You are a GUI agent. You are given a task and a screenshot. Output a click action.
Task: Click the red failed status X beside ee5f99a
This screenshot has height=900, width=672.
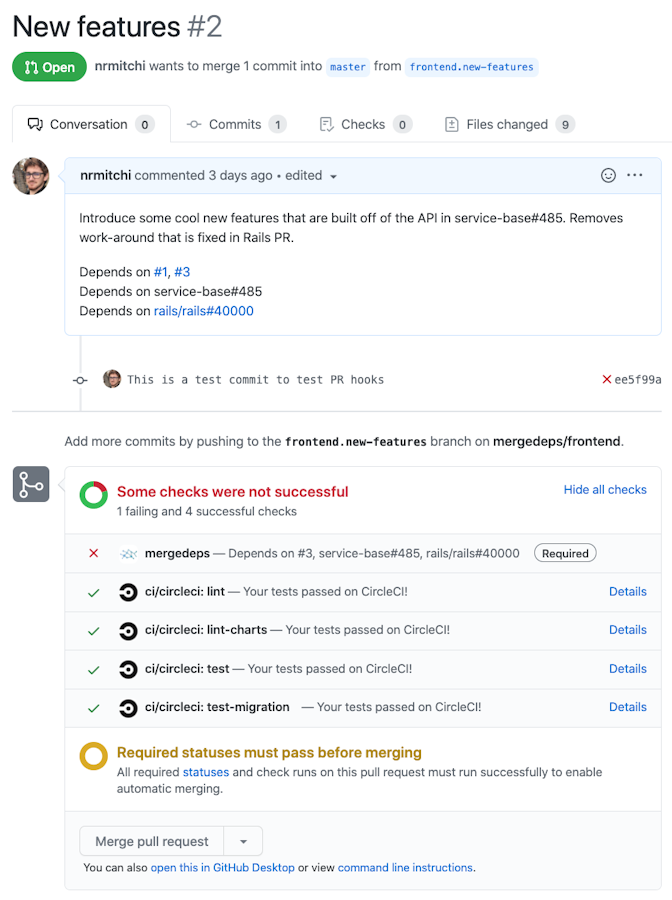[x=607, y=380]
